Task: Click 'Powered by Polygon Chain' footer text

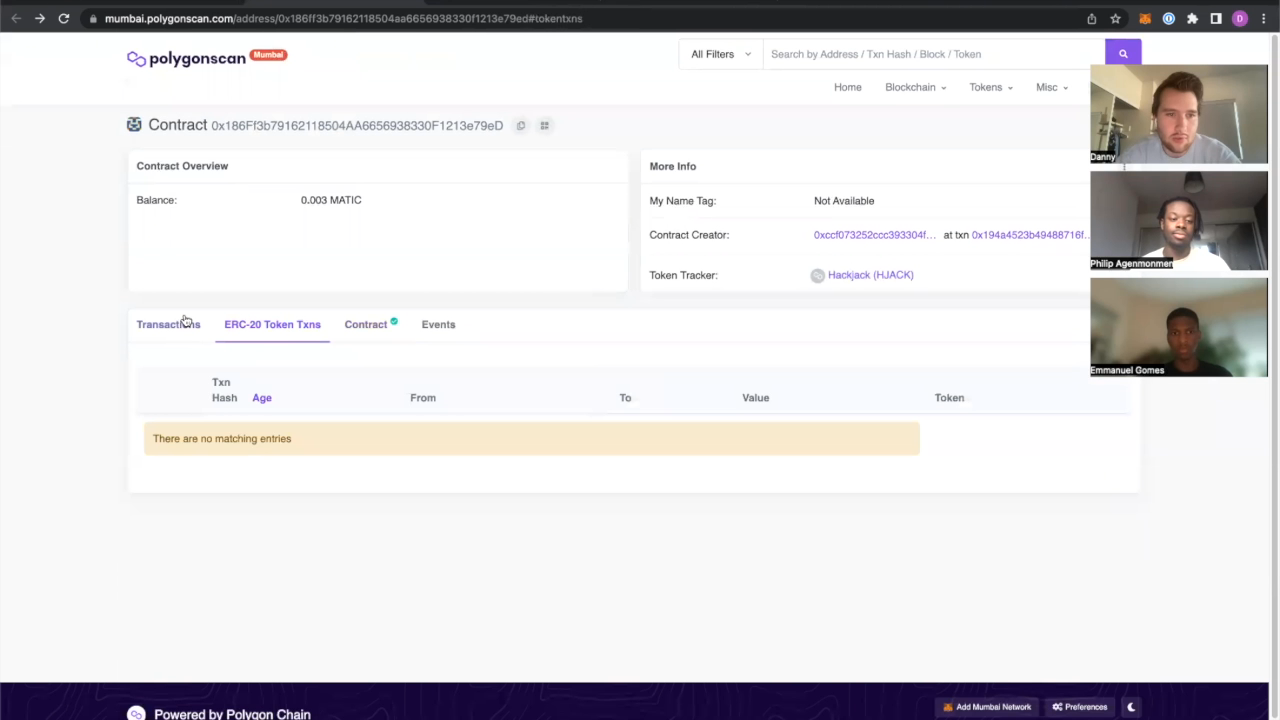Action: pyautogui.click(x=232, y=714)
